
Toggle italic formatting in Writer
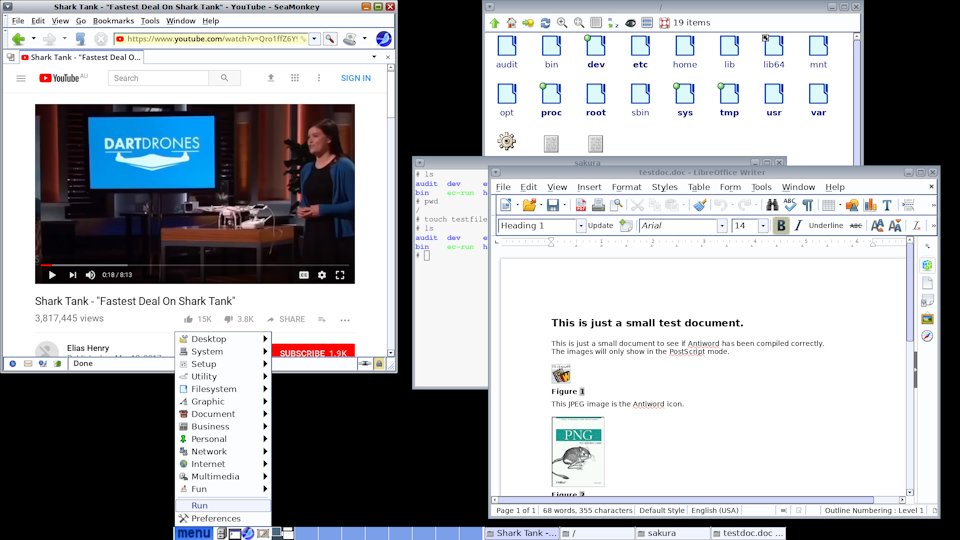(x=798, y=225)
